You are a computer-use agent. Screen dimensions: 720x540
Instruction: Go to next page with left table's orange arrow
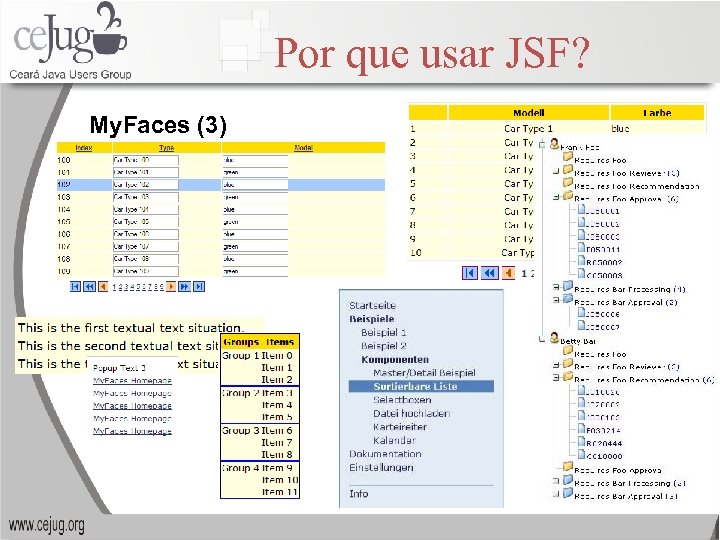click(x=171, y=287)
